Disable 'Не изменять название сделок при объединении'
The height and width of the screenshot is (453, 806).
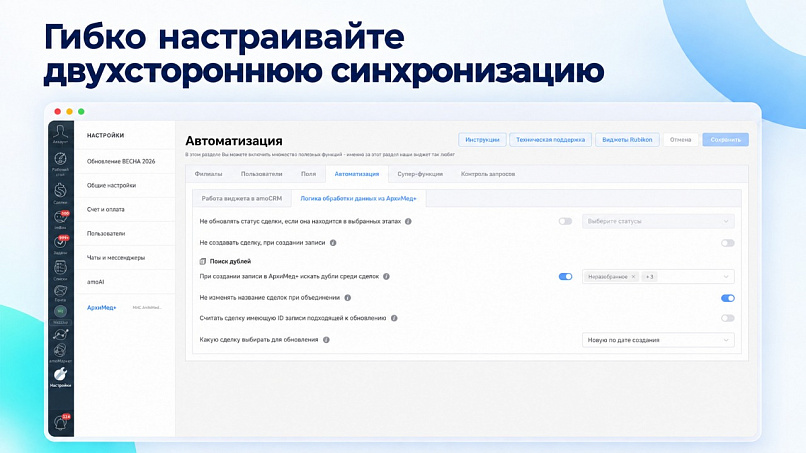[x=727, y=298]
